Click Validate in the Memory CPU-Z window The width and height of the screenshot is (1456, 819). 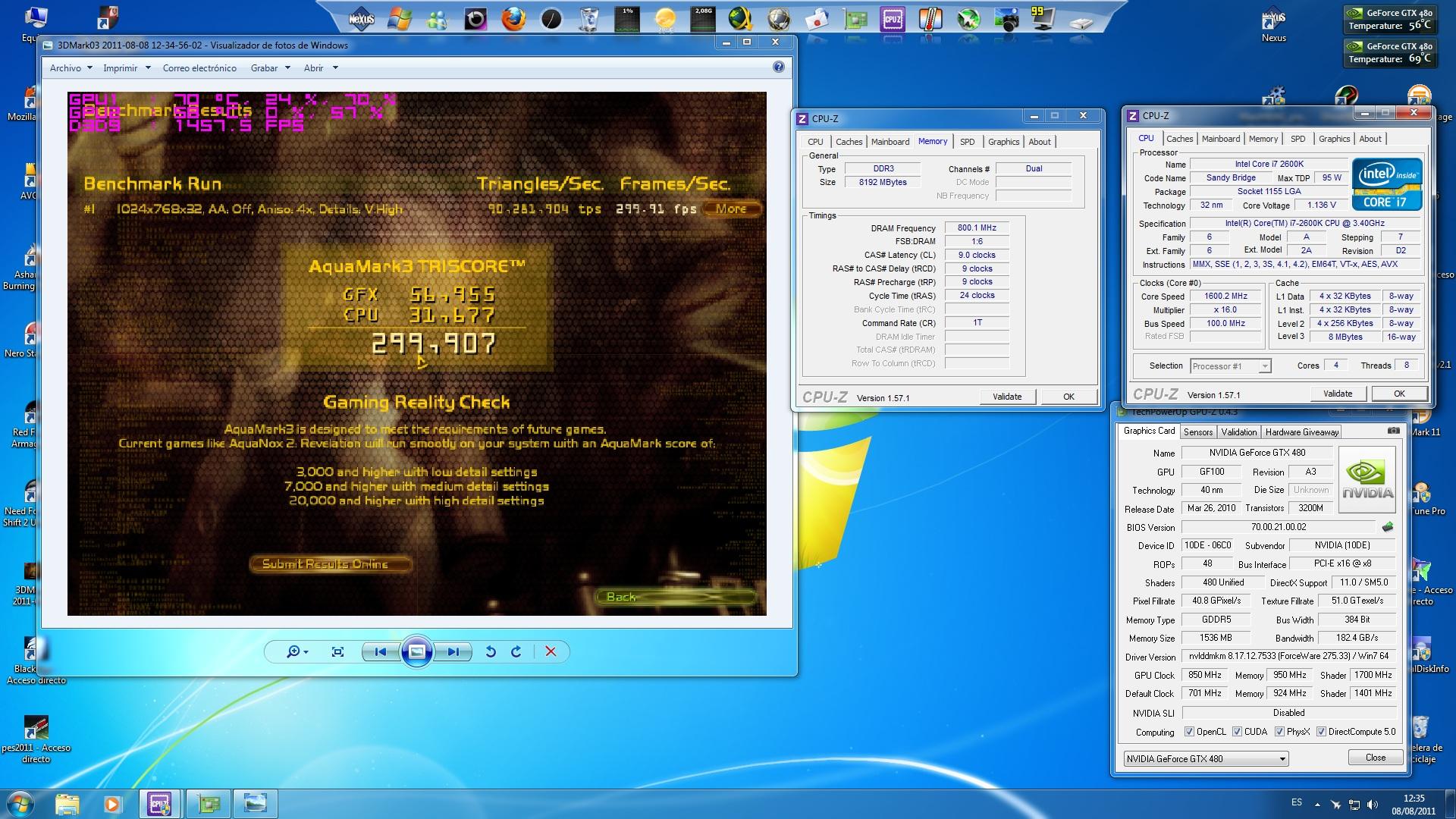pyautogui.click(x=1007, y=397)
